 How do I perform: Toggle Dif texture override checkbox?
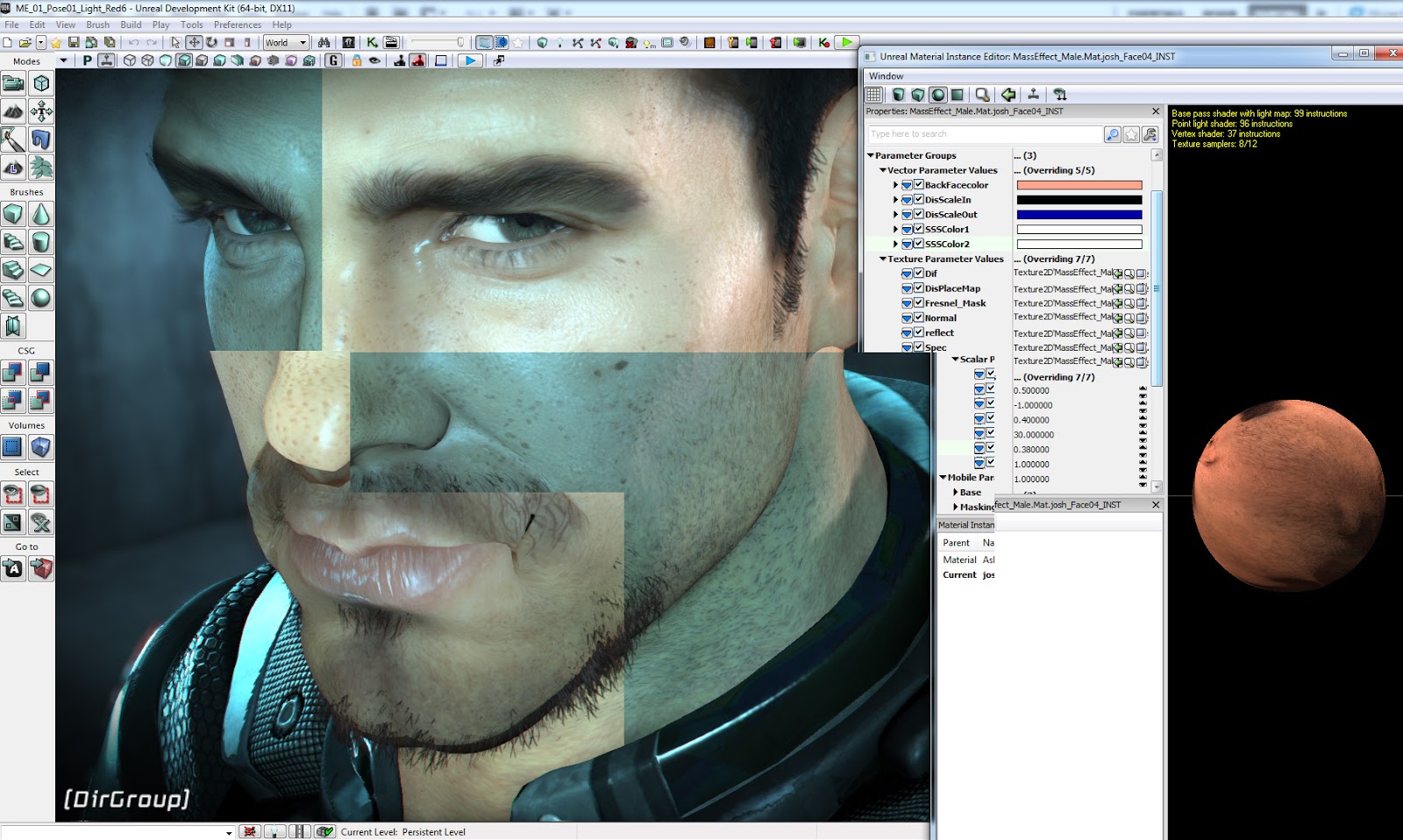tap(919, 273)
